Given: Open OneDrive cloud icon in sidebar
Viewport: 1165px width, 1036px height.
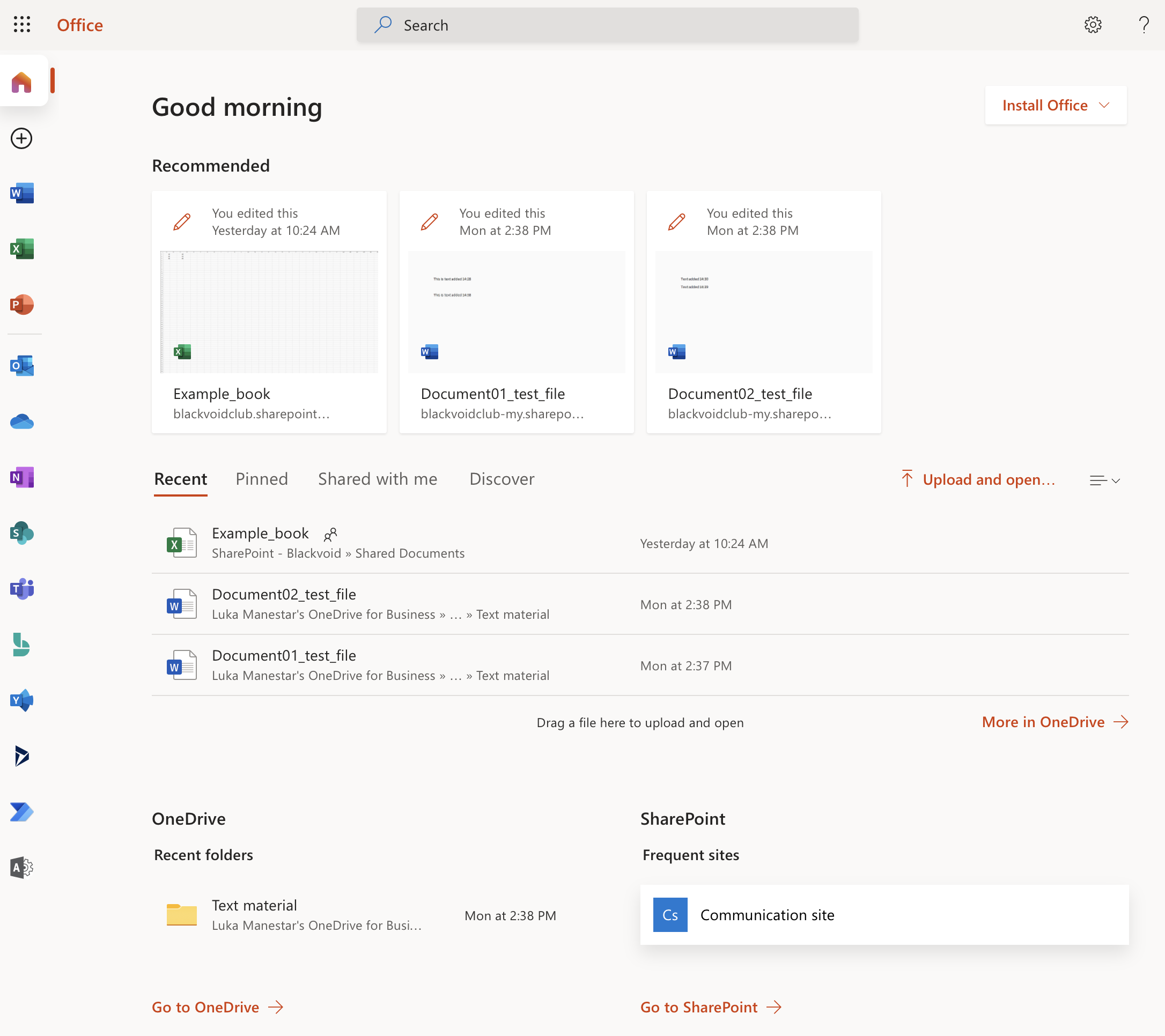Looking at the screenshot, I should point(21,421).
